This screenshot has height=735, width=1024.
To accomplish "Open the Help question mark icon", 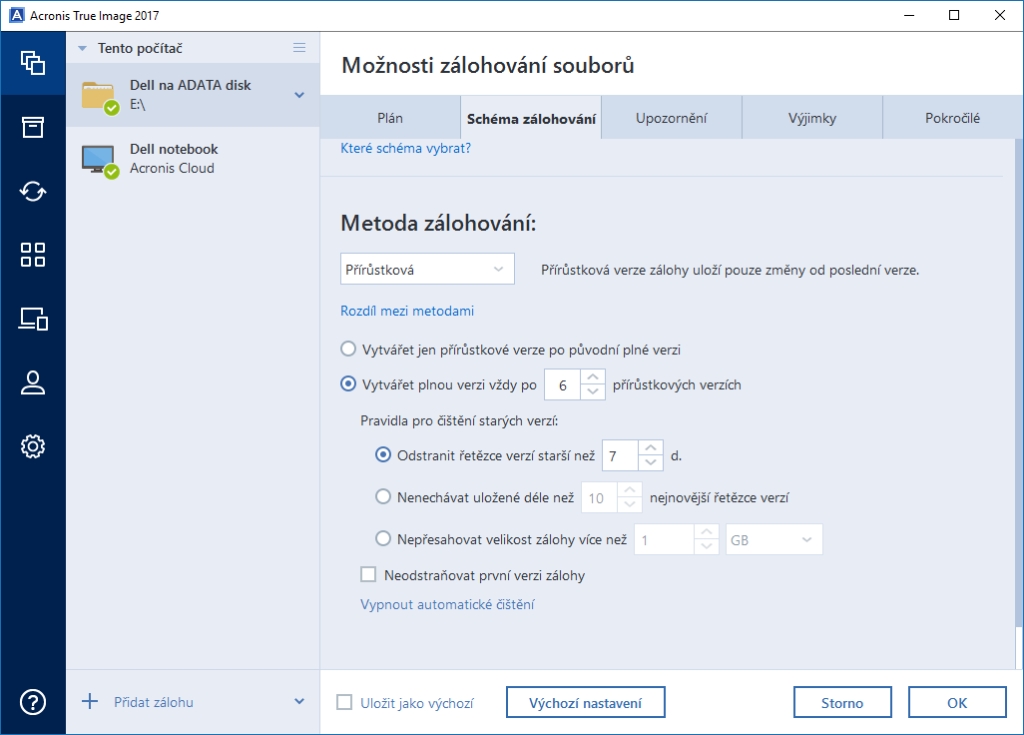I will coord(33,702).
